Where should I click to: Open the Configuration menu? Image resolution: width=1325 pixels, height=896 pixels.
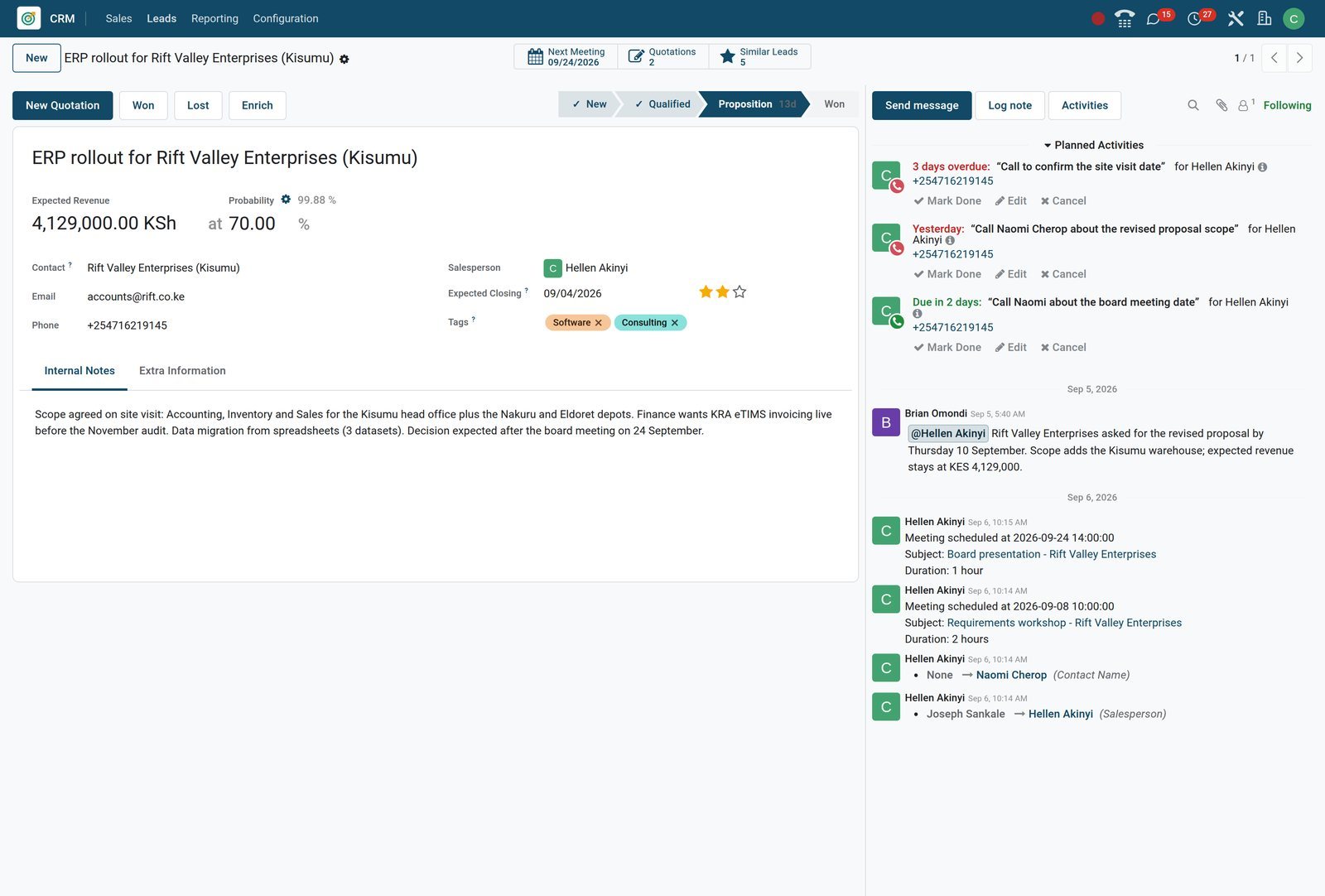(x=286, y=18)
